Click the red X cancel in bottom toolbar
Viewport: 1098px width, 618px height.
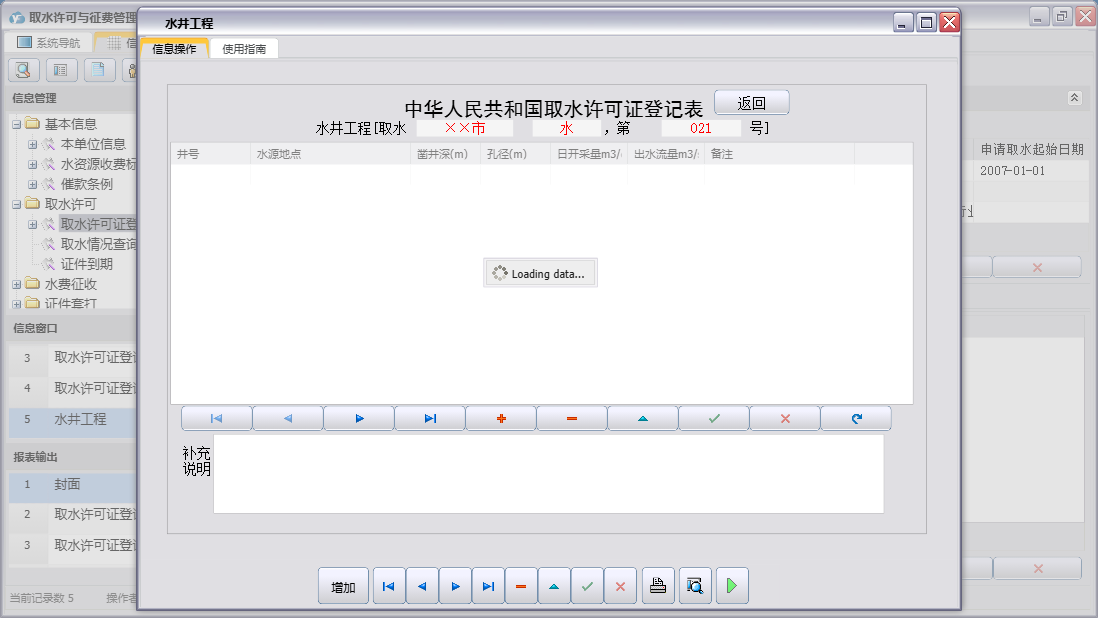(620, 587)
